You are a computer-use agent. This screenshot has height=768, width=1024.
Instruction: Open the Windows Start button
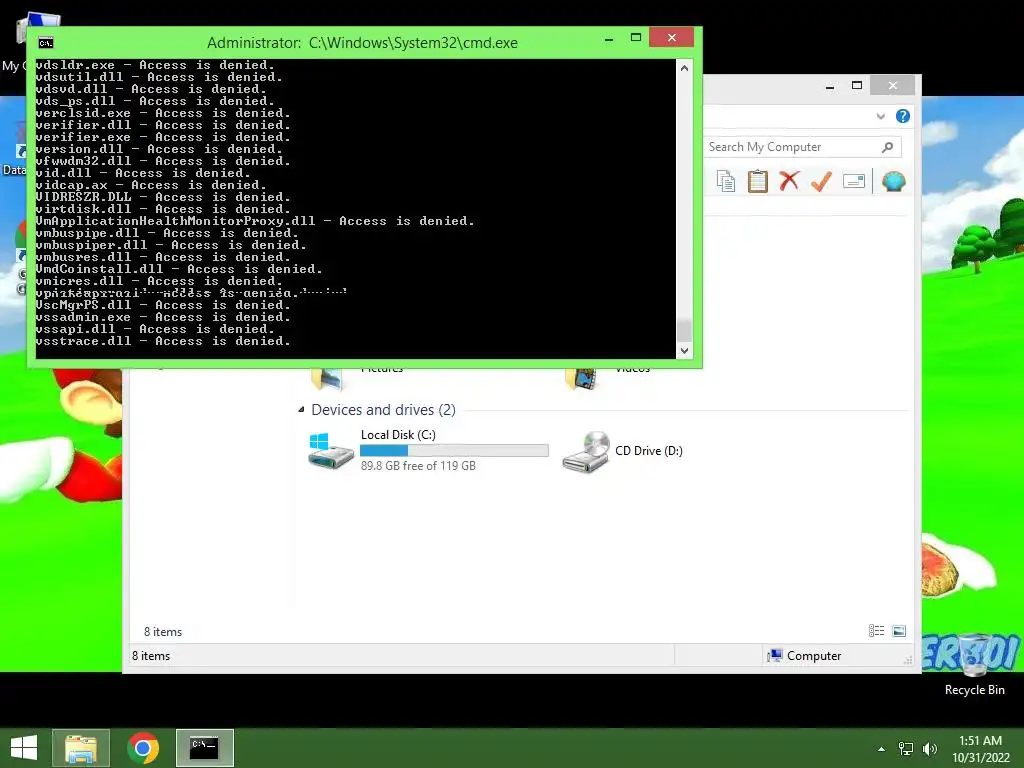[24, 748]
